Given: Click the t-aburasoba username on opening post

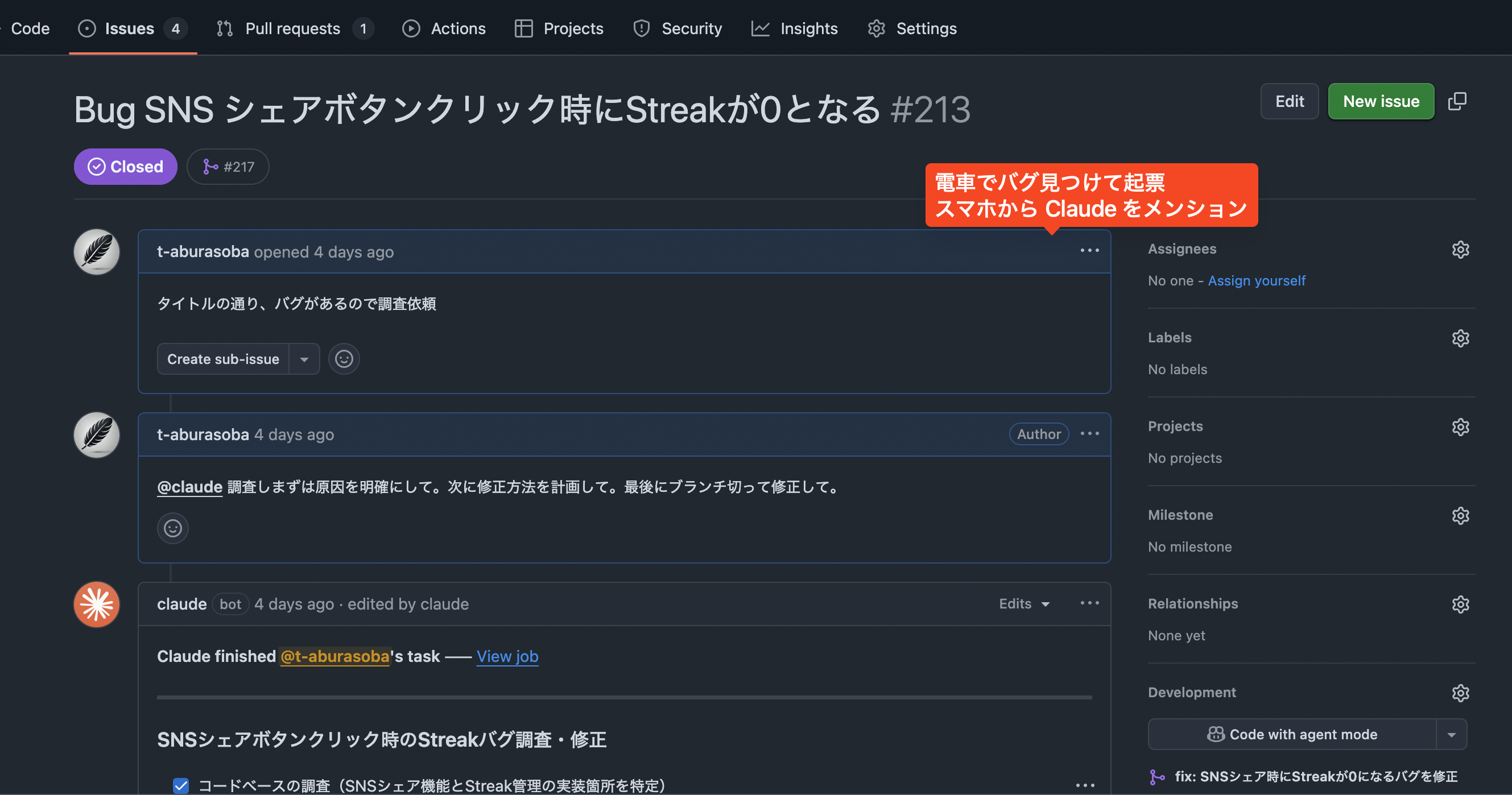Looking at the screenshot, I should (x=203, y=252).
